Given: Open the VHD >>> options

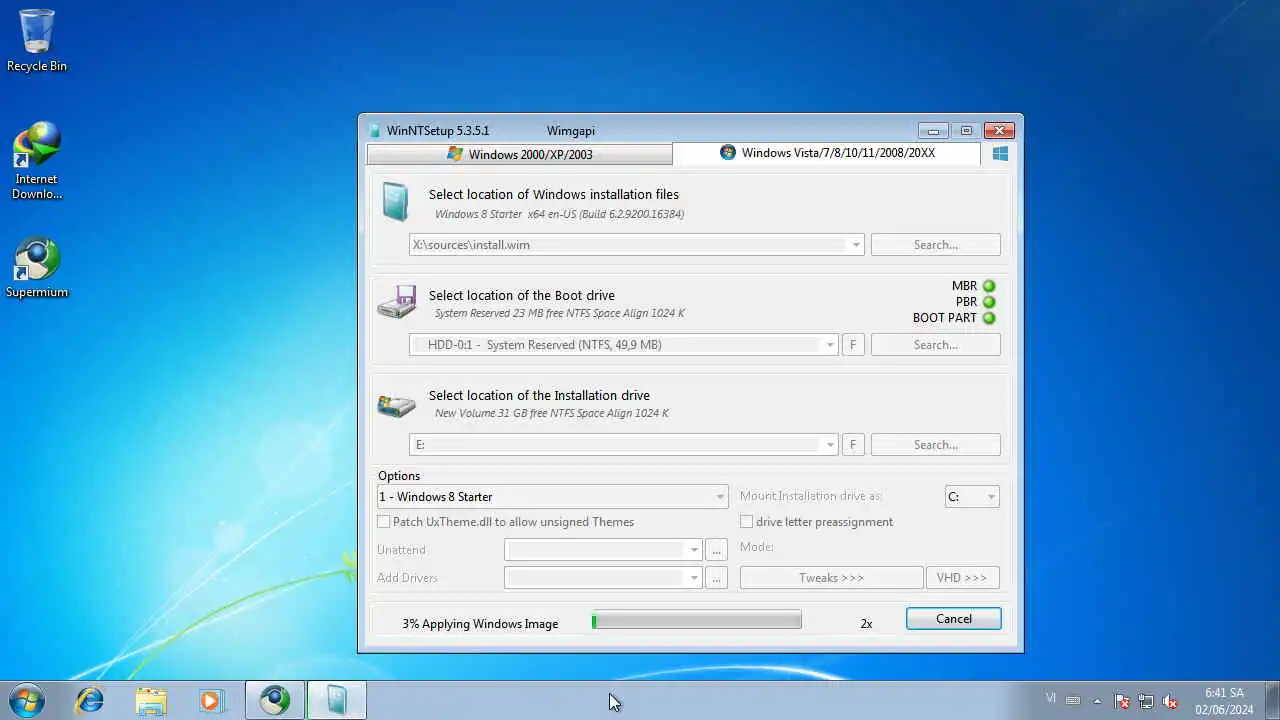Looking at the screenshot, I should pyautogui.click(x=962, y=578).
